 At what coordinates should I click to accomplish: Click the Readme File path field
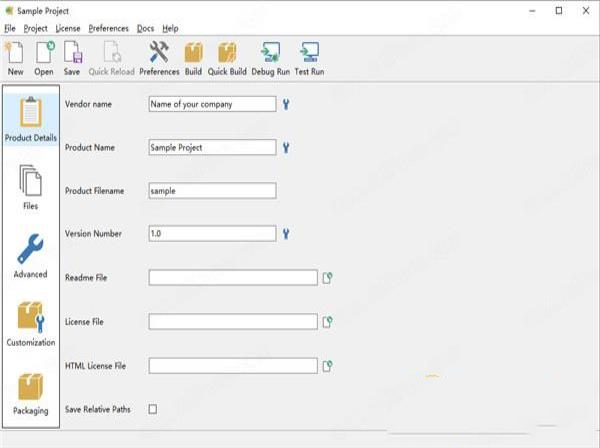point(233,277)
